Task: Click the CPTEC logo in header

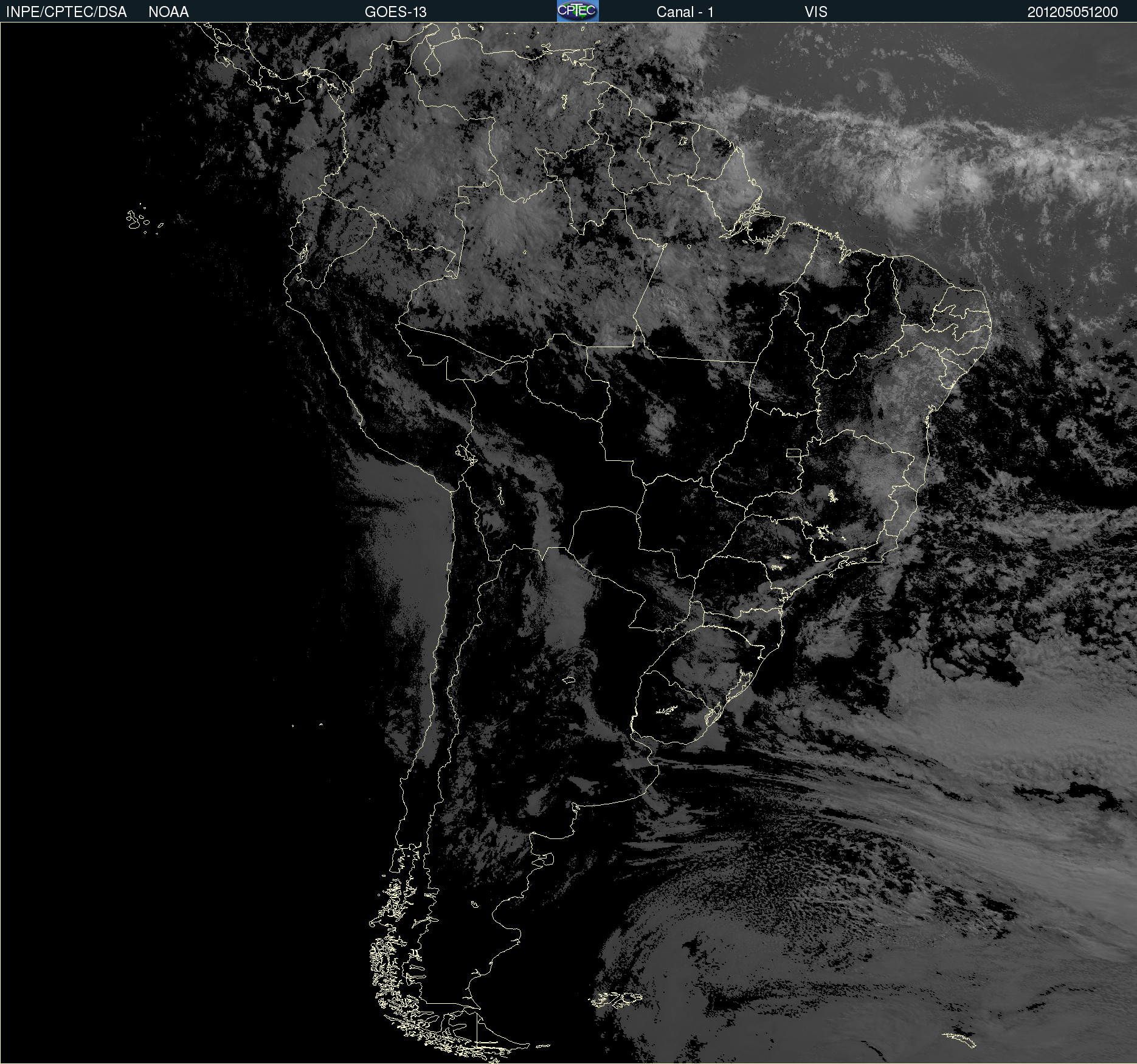Action: pos(578,11)
